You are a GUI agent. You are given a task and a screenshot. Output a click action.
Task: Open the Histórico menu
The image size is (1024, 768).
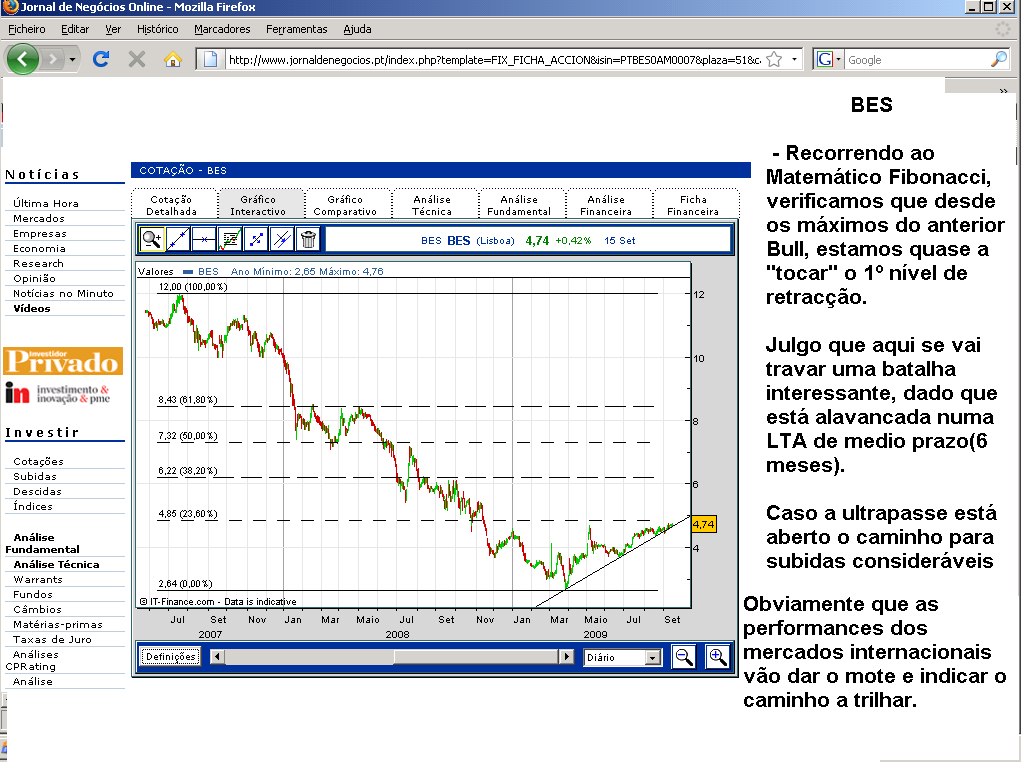157,29
